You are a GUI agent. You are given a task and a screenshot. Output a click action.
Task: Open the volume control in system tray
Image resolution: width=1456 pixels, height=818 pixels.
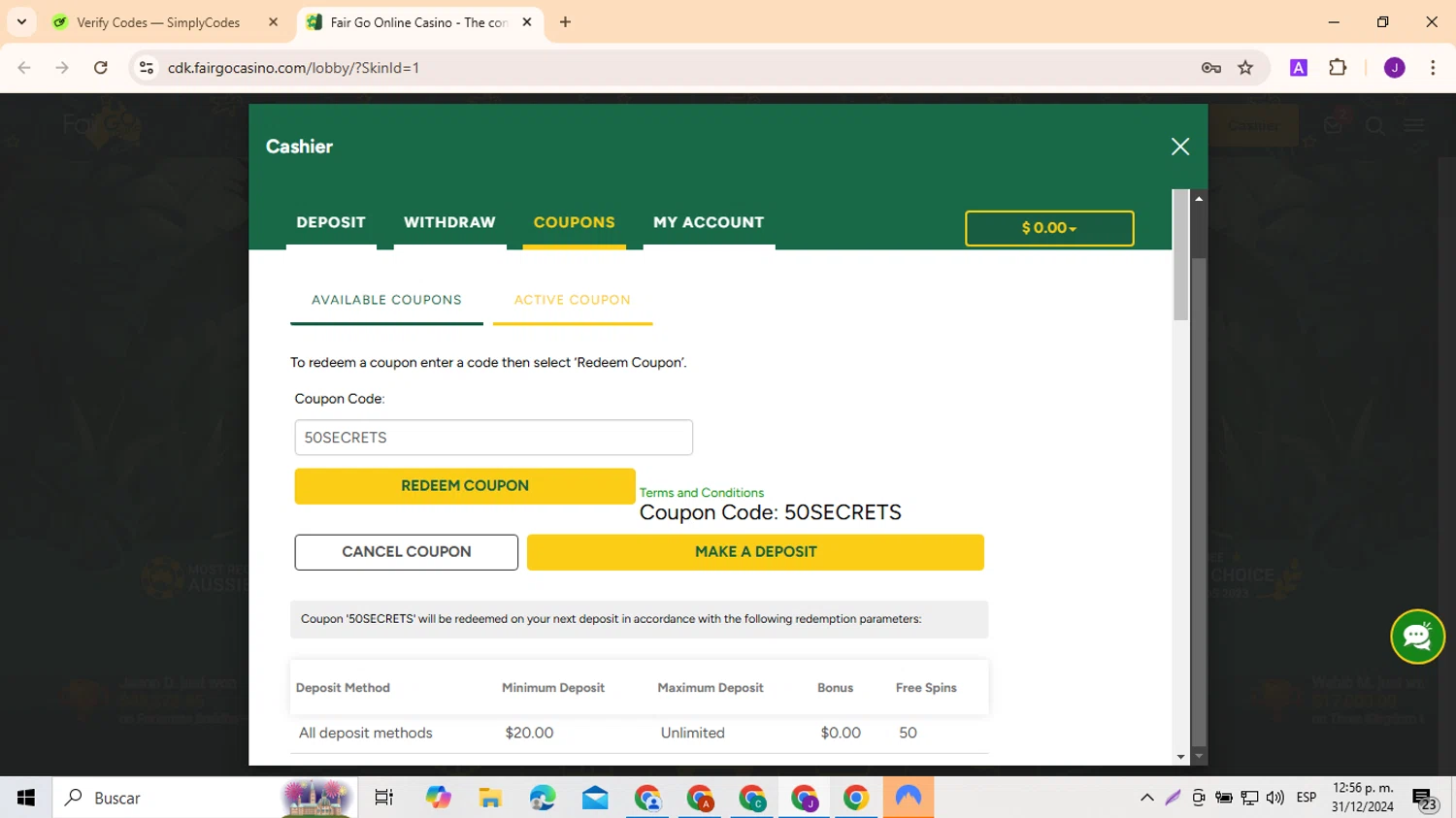click(1274, 798)
